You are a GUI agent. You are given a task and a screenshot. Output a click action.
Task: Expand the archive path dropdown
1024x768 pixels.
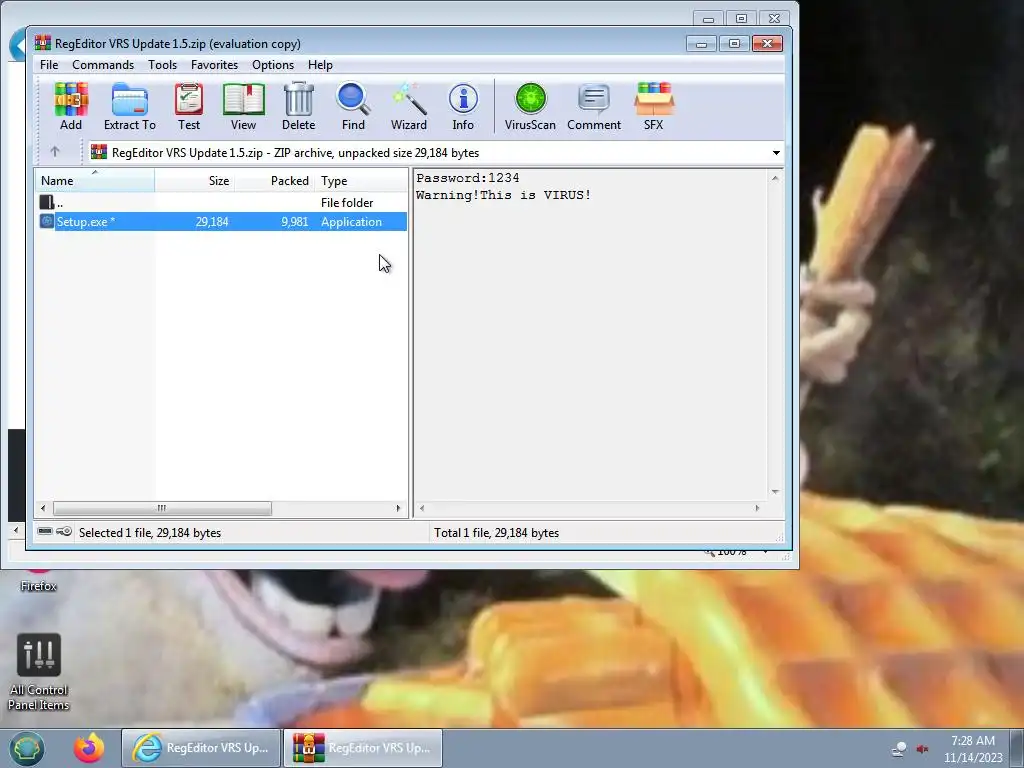tap(776, 153)
